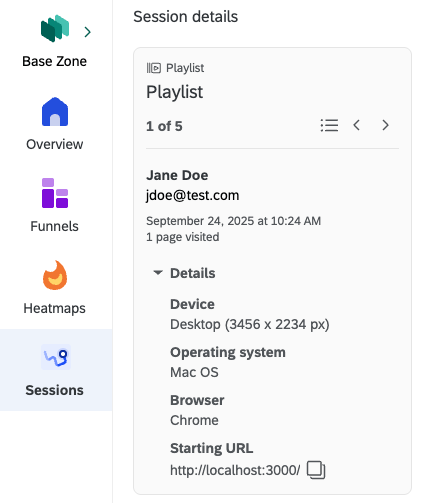
Task: Go to the next session in playlist
Action: pyautogui.click(x=385, y=125)
